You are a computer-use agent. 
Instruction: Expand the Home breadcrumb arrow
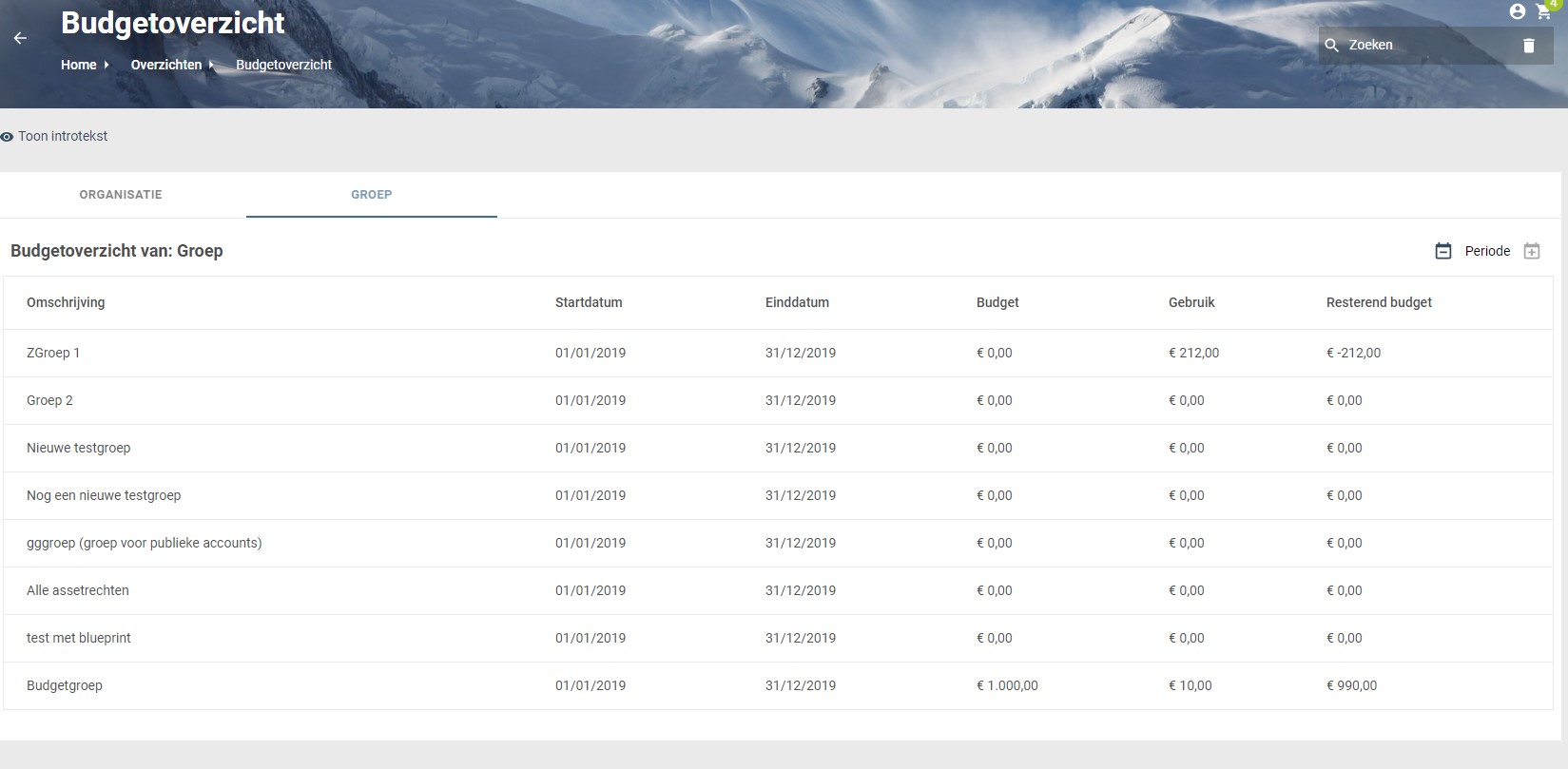point(106,65)
